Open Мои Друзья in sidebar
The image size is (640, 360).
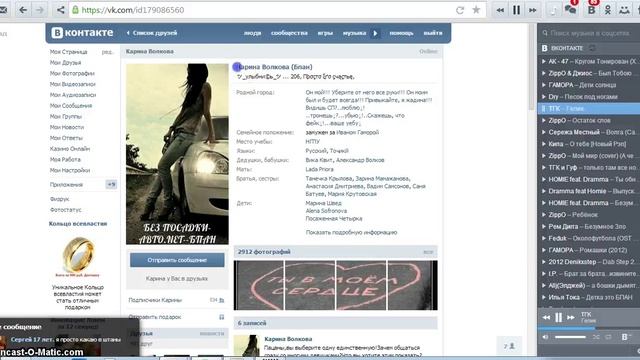point(65,62)
